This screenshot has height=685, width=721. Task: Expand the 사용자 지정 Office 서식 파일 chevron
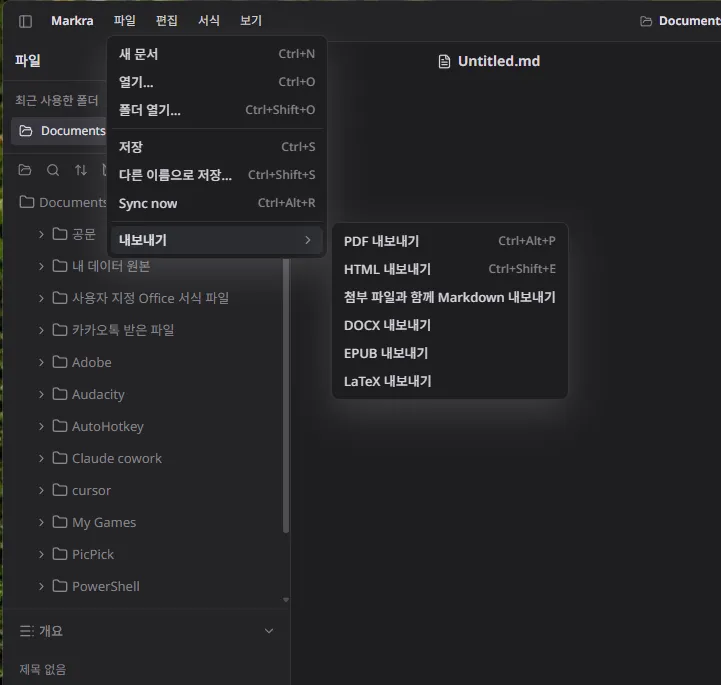point(41,298)
